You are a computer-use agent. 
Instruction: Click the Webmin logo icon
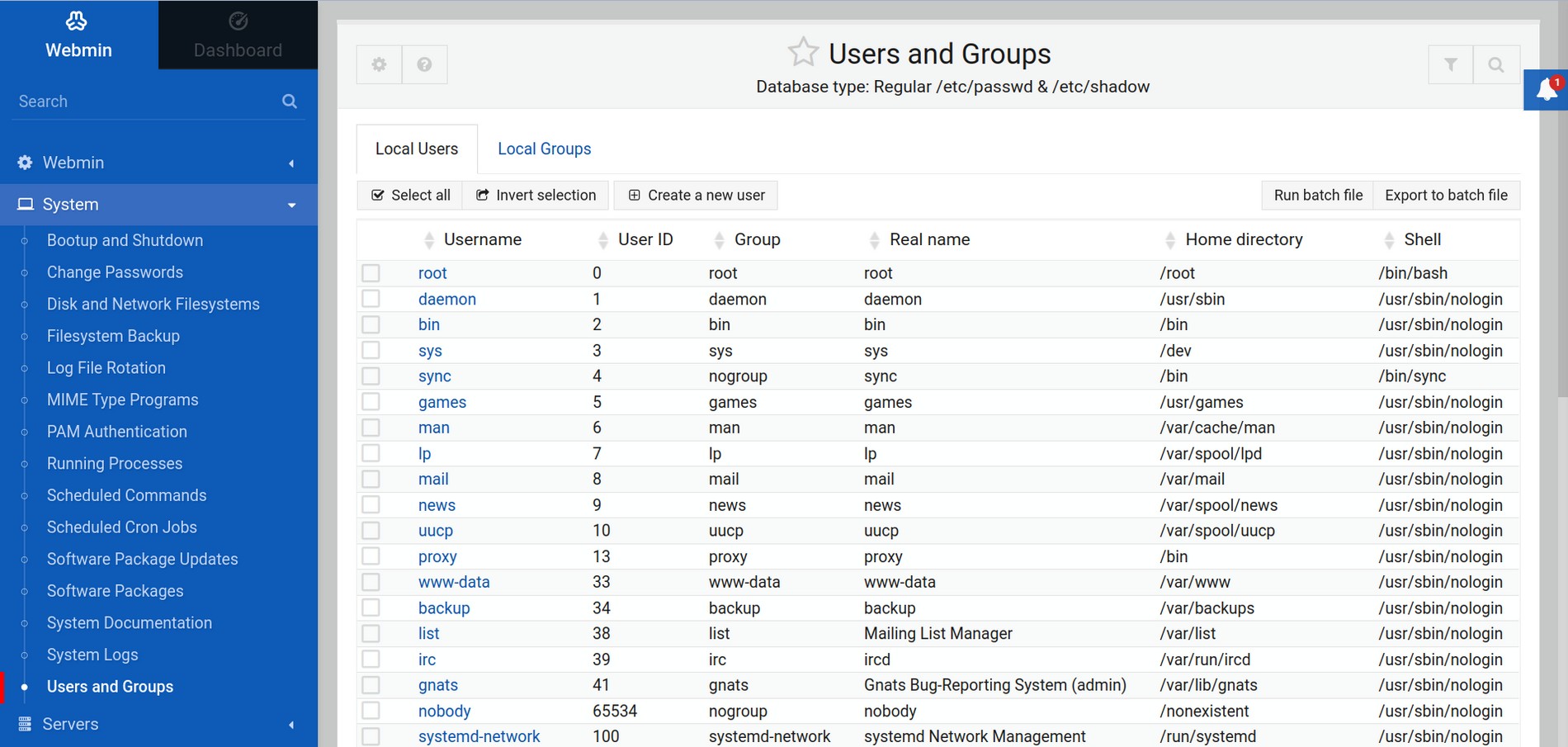pos(78,20)
